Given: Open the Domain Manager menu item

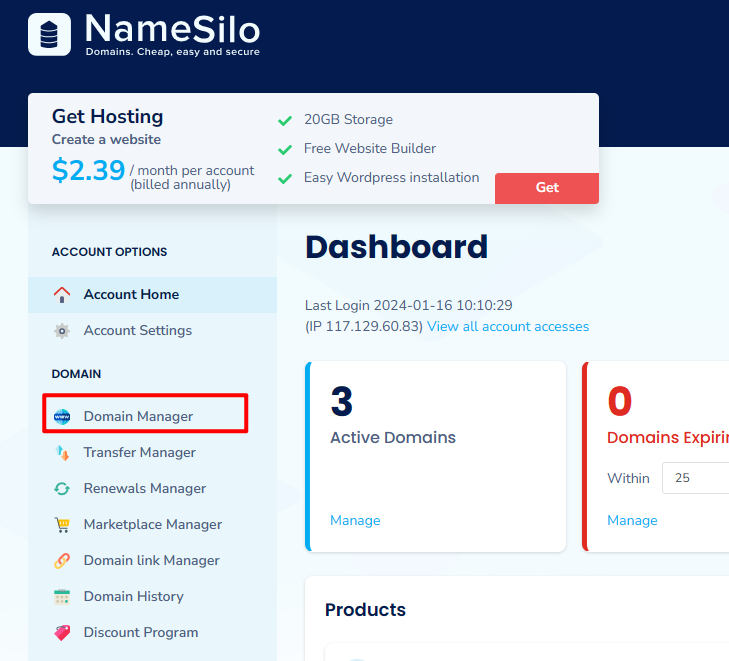Looking at the screenshot, I should click(138, 417).
